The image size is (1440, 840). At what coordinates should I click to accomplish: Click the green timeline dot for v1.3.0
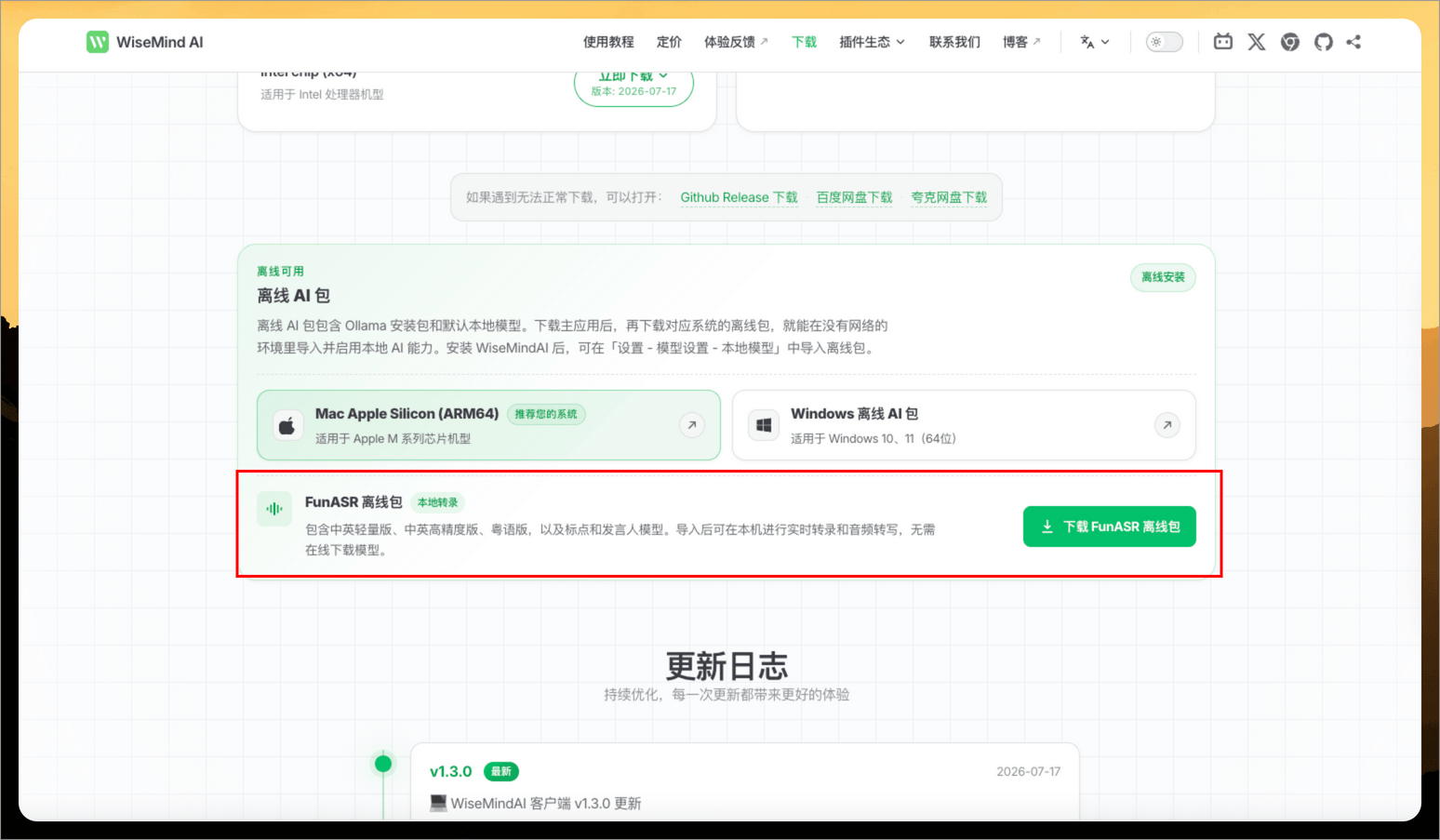coord(383,765)
